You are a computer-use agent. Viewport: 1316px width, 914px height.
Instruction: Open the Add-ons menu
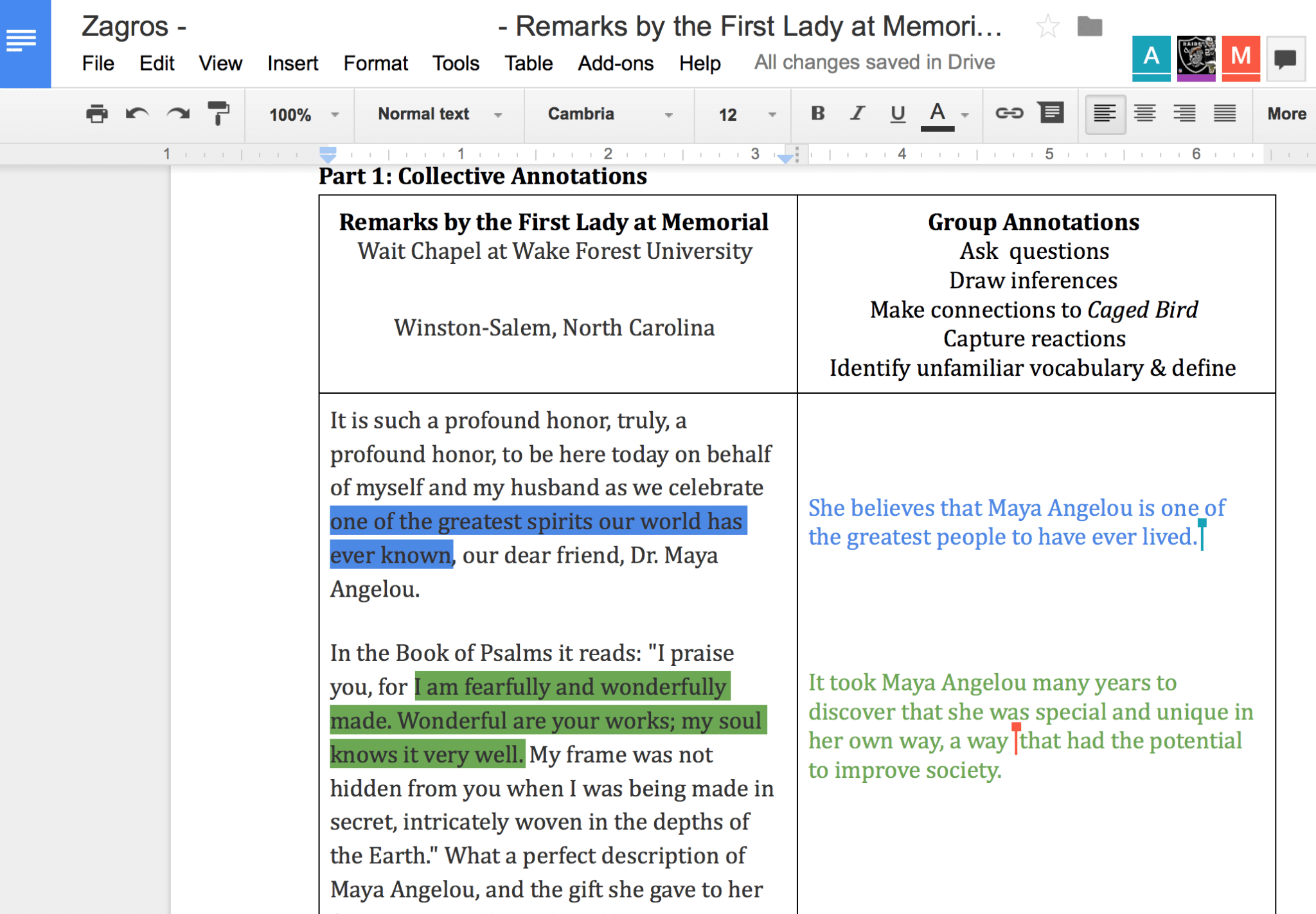pyautogui.click(x=615, y=63)
